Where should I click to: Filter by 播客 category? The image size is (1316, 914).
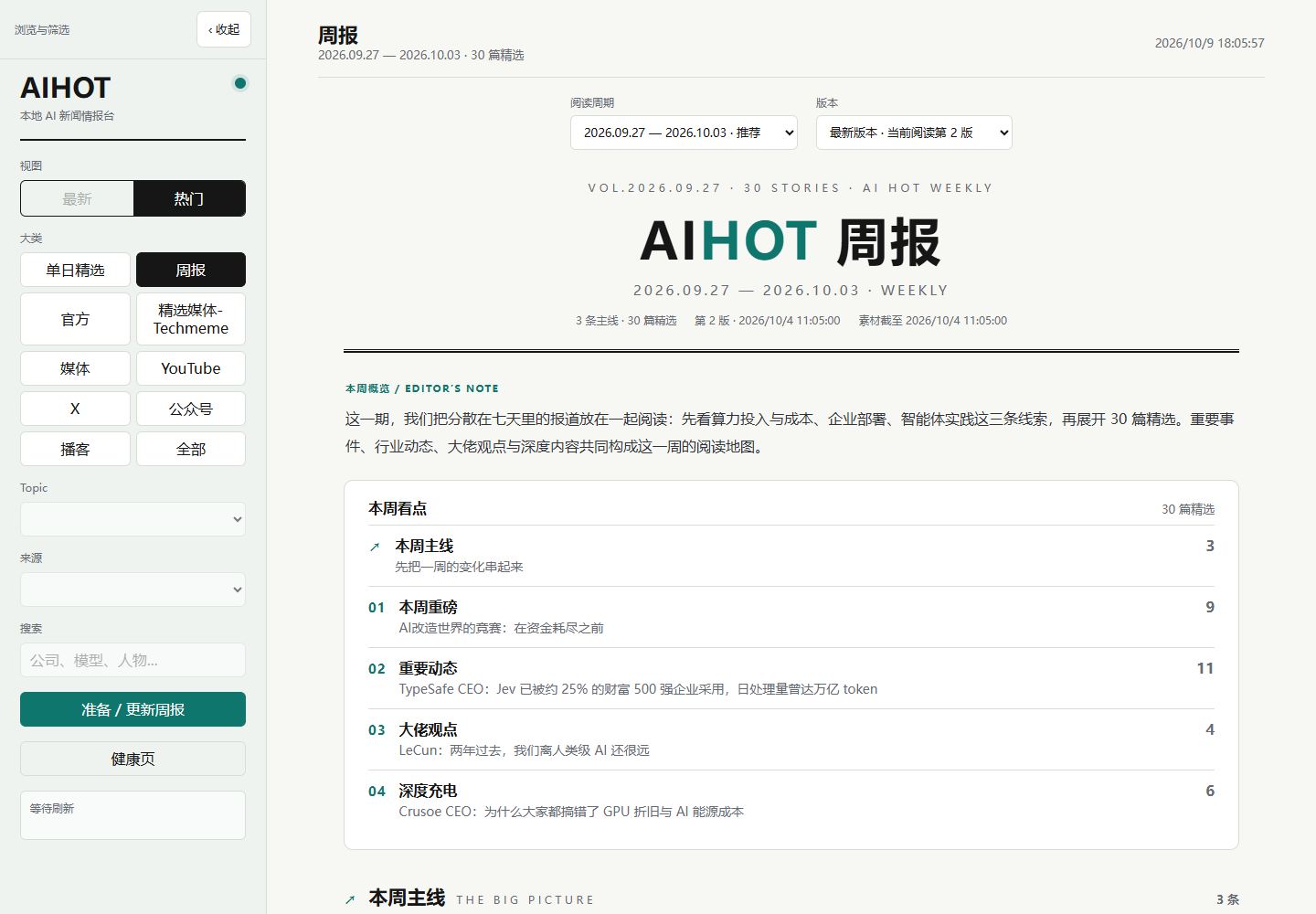pos(75,449)
